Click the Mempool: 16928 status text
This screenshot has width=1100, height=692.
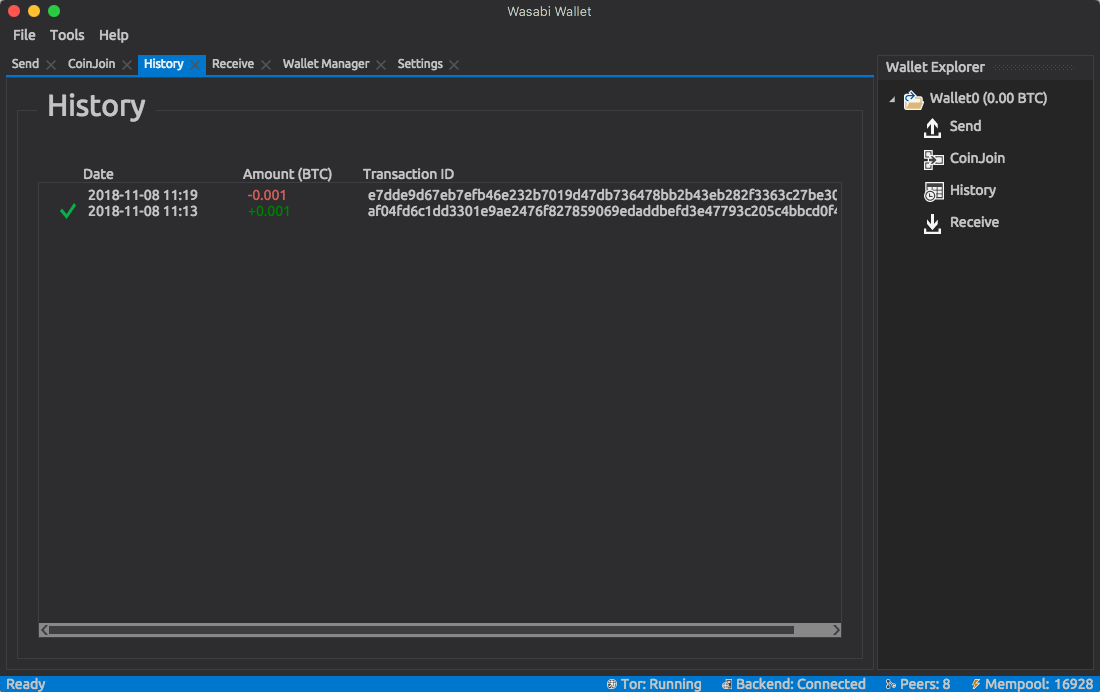(x=1039, y=684)
